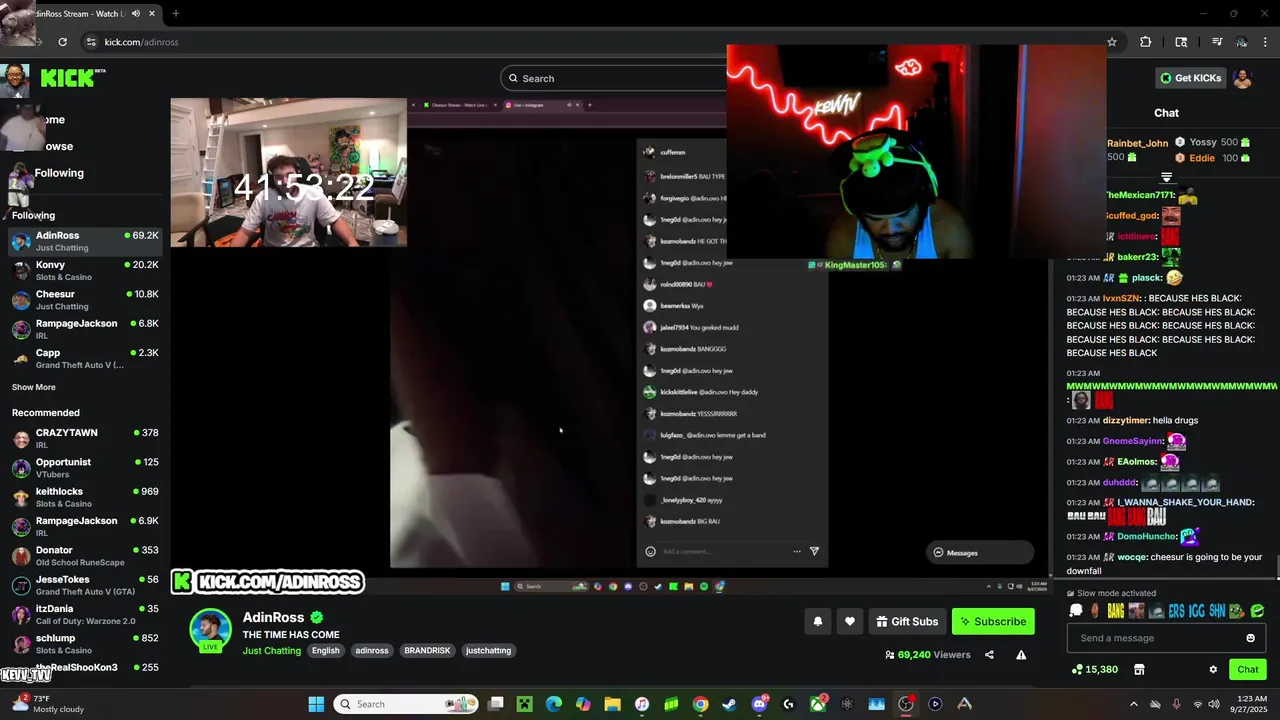
Task: Open Konvy channel in sidebar
Action: click(84, 270)
